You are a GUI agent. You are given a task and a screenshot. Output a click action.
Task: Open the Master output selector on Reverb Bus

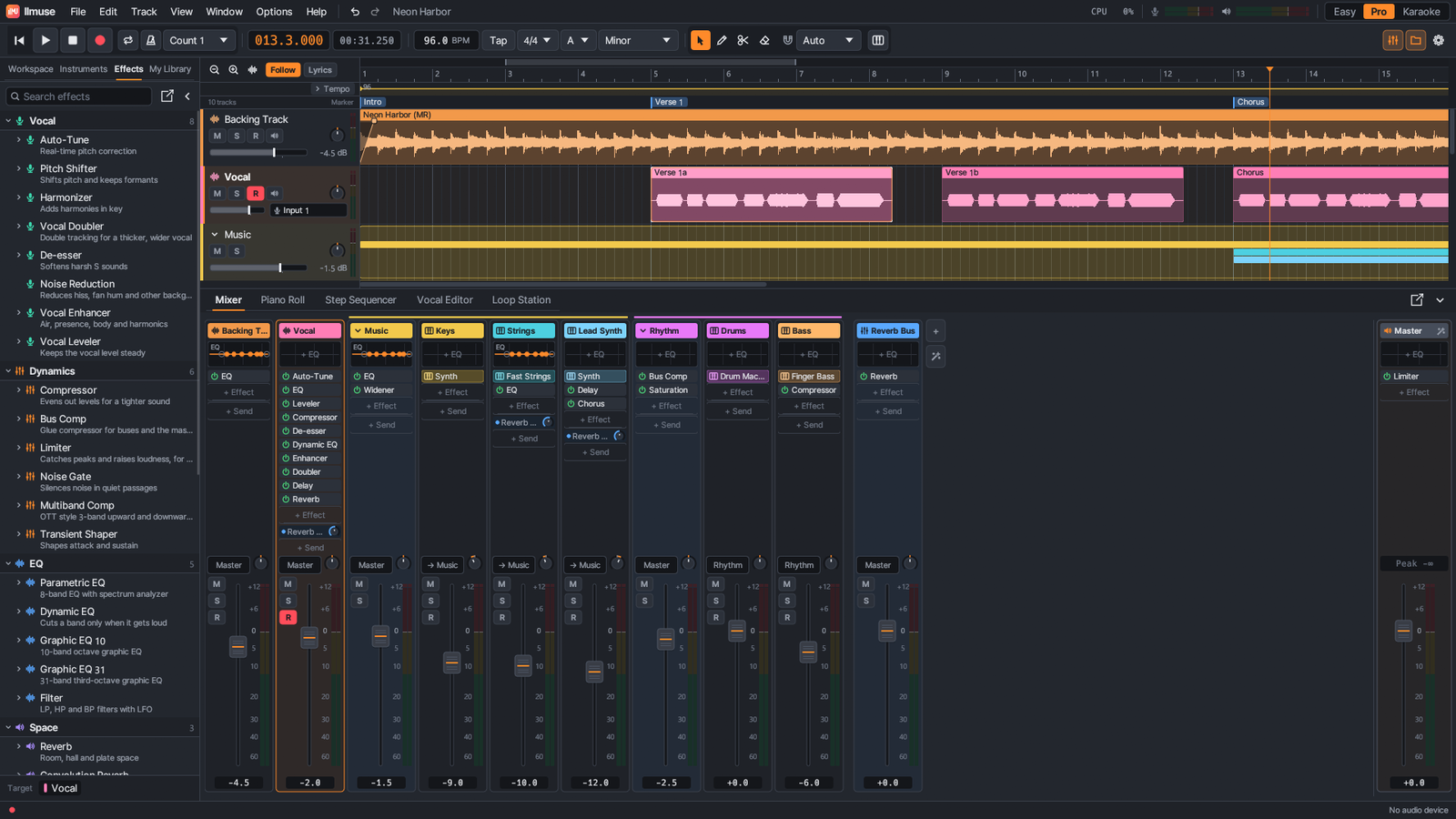click(877, 565)
